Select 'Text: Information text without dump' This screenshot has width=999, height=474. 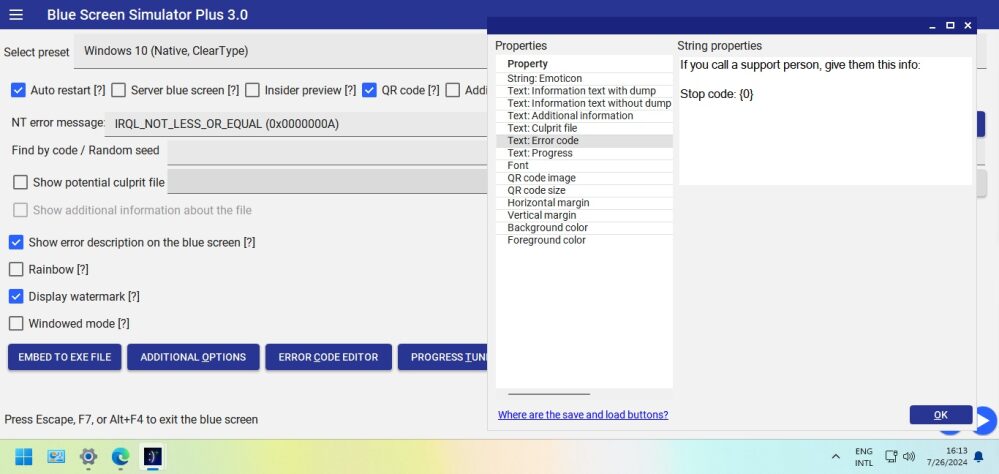point(584,103)
